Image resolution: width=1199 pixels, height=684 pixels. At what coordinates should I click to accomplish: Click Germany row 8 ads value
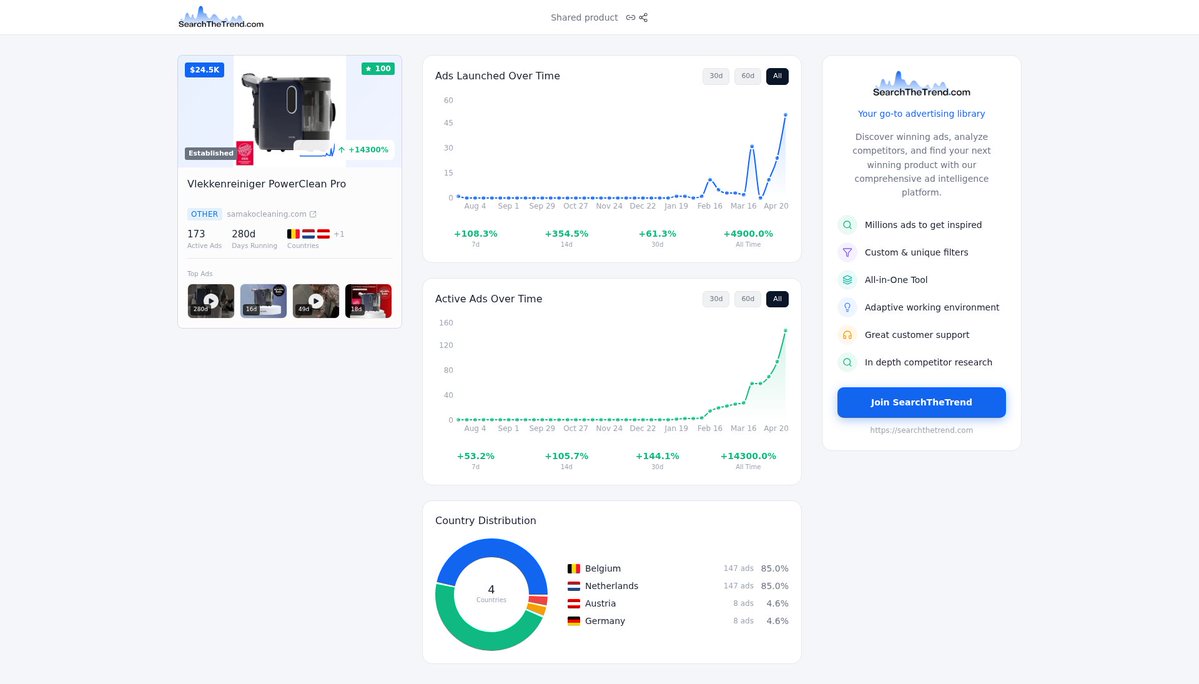click(743, 621)
